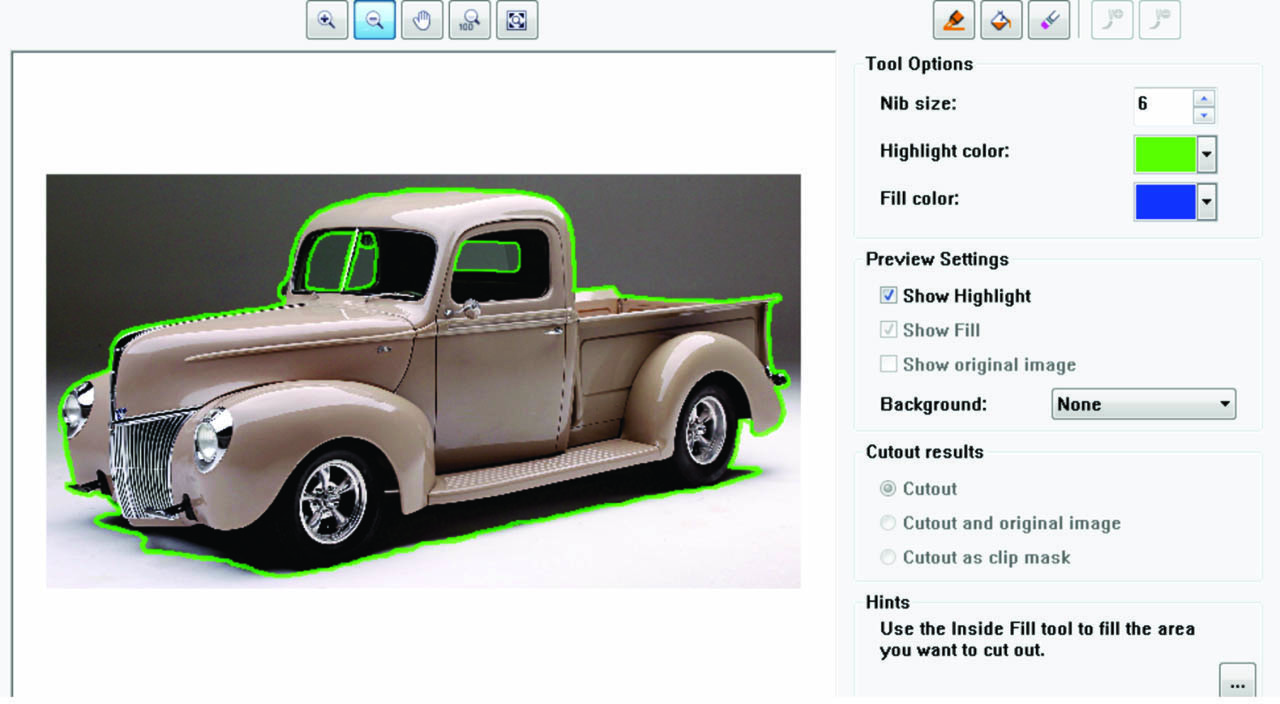This screenshot has height=704, width=1280.
Task: Open the Fill color picker dropdown
Action: pos(1207,201)
